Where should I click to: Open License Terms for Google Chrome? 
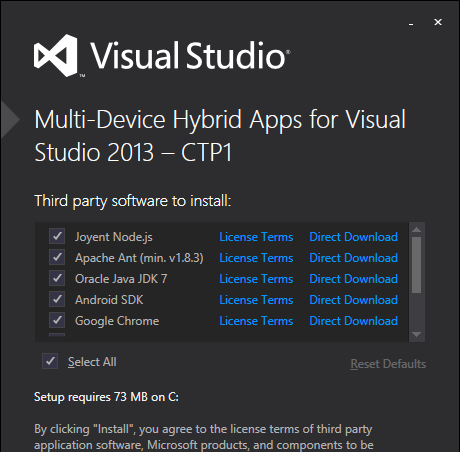click(x=256, y=321)
